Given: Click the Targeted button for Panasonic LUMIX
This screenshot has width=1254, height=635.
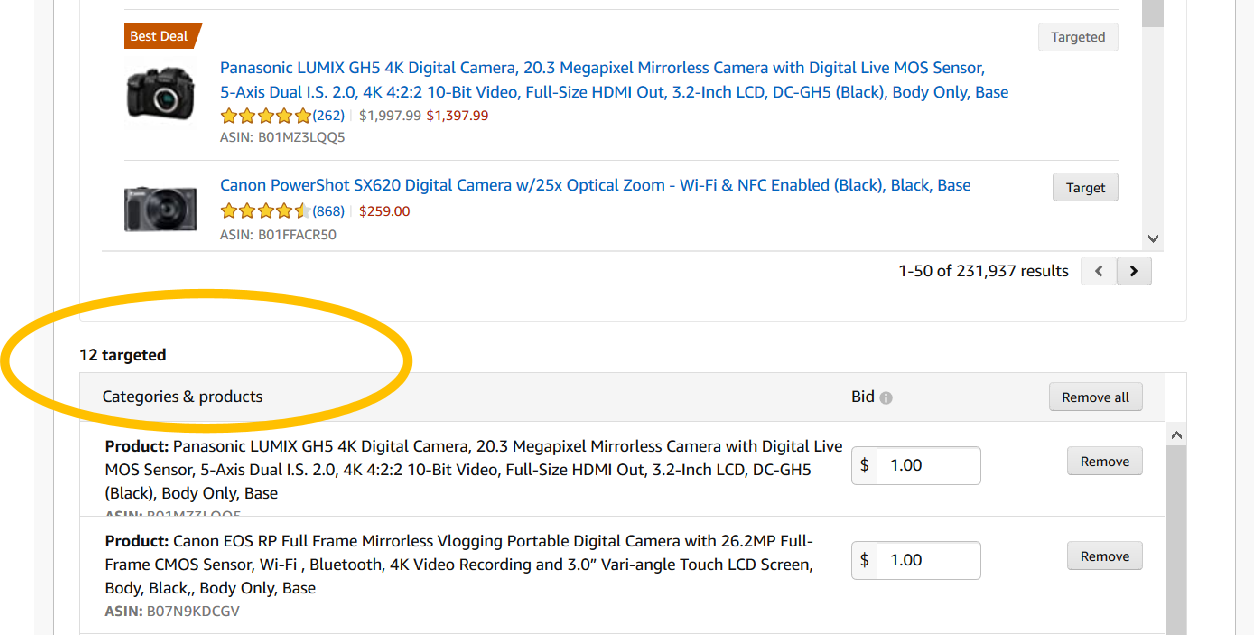Looking at the screenshot, I should click(1077, 38).
